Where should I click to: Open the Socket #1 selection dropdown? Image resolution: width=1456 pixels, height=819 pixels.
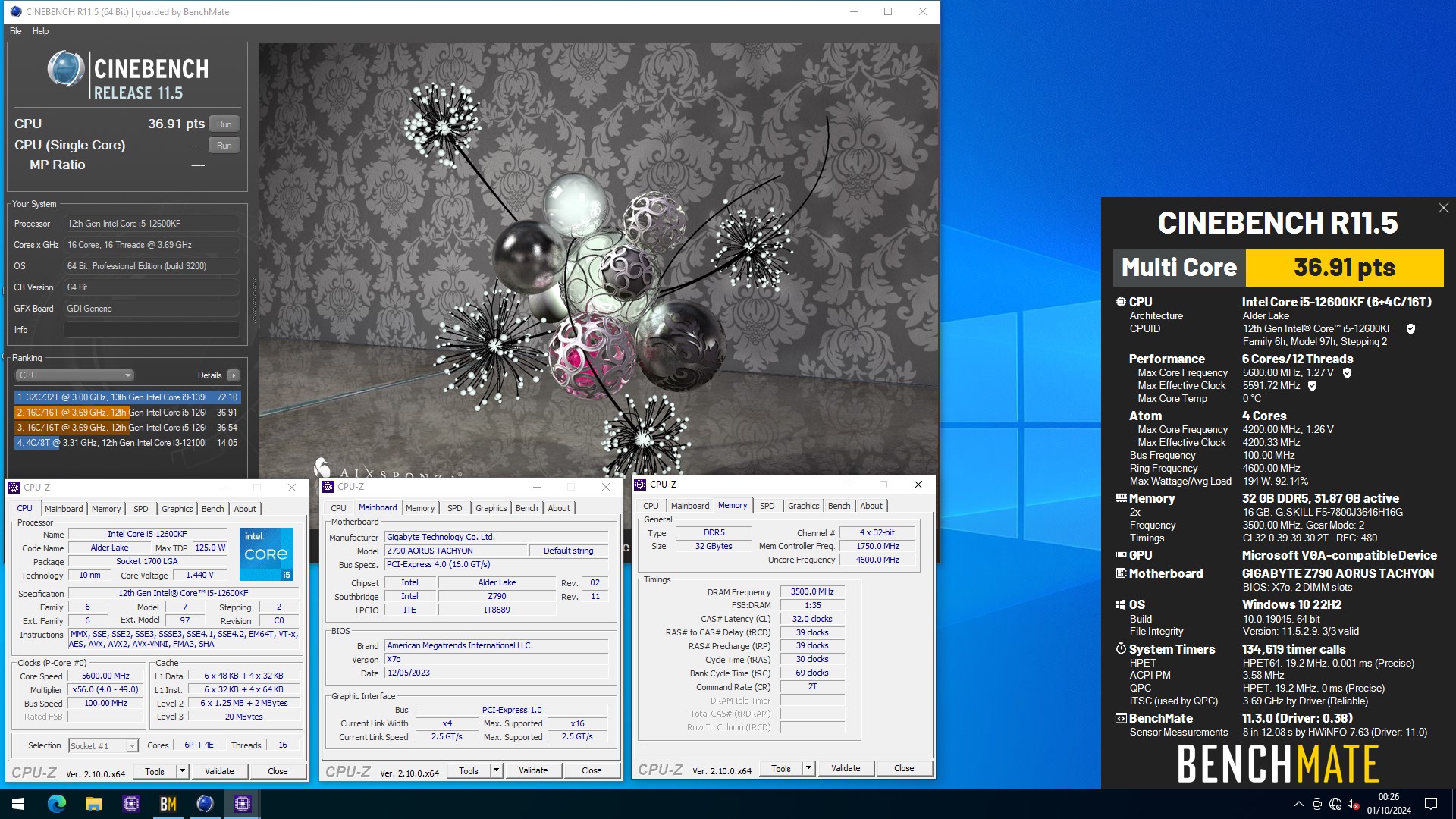pyautogui.click(x=103, y=746)
